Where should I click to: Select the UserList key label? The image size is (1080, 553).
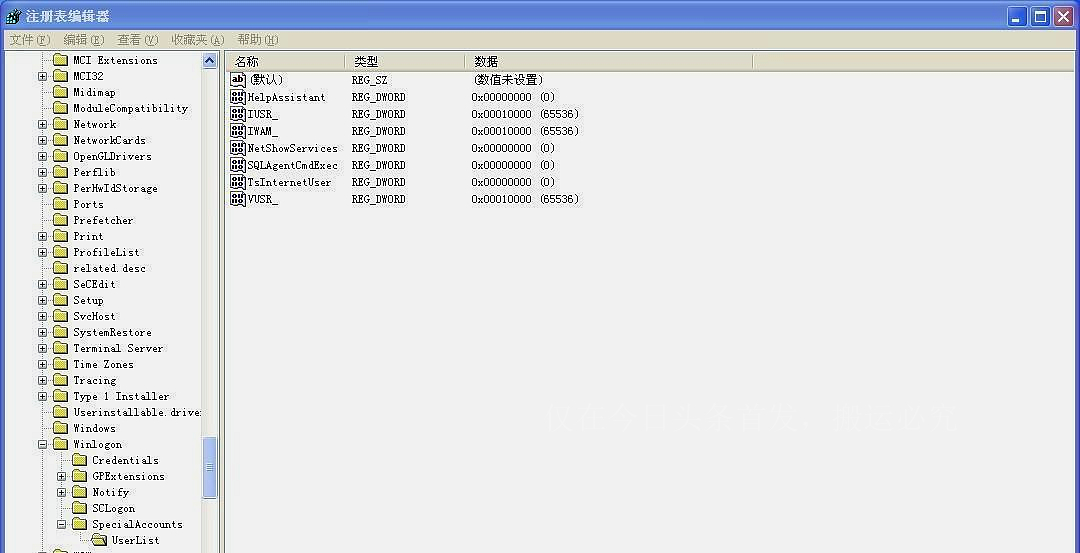136,541
